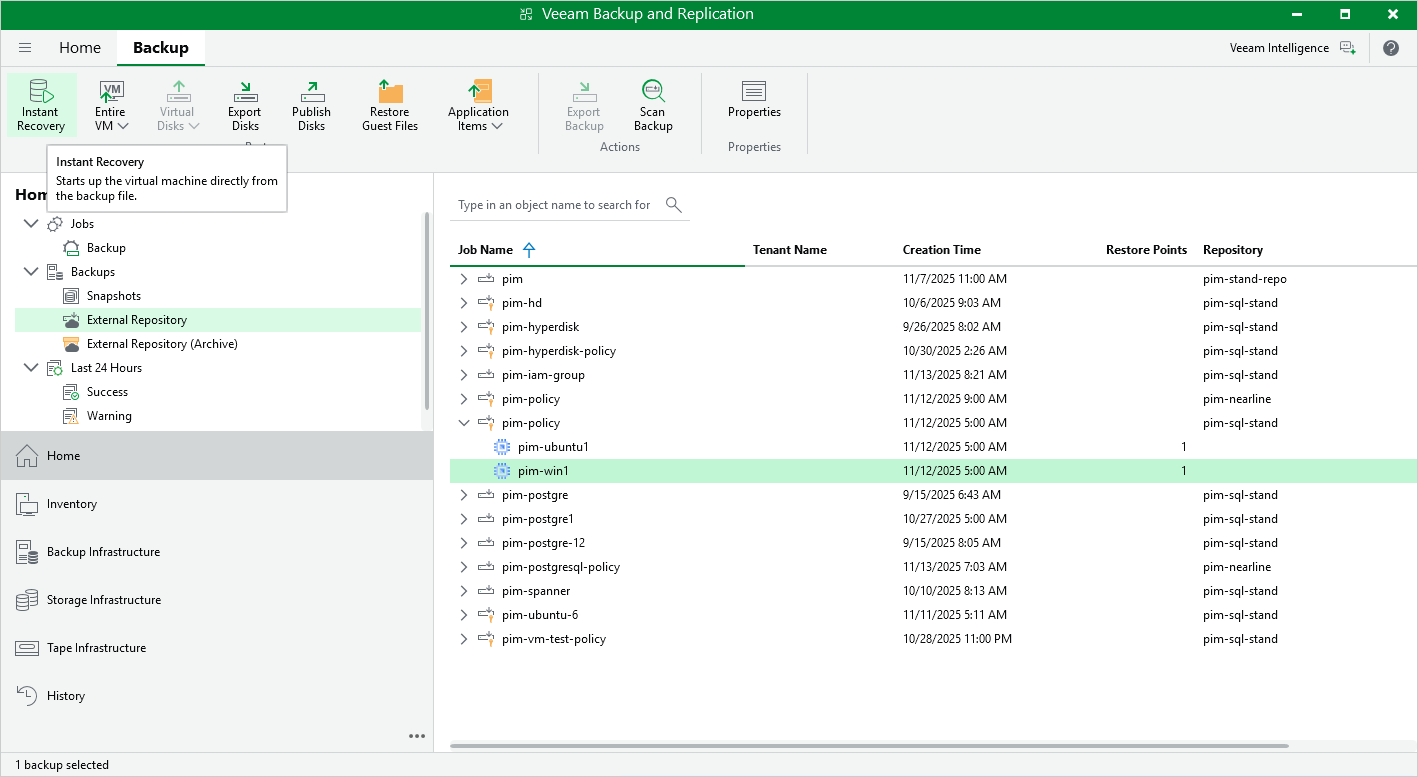
Task: Select the pim-vm-test-policy job row
Action: coord(933,639)
